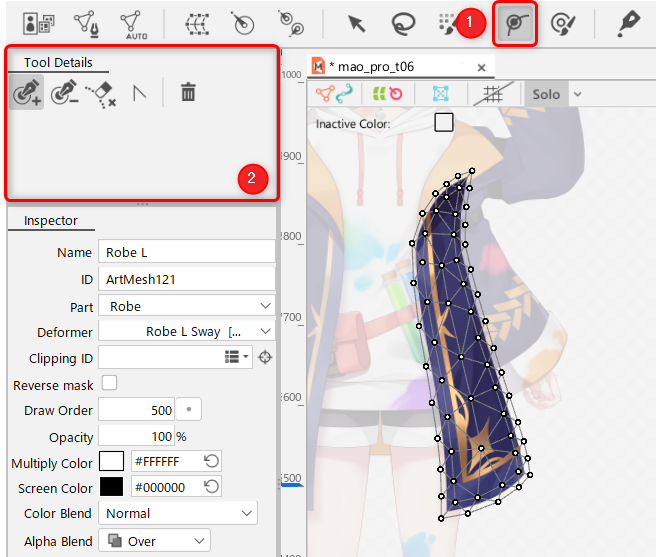Toggle the Solo display button

pos(546,94)
